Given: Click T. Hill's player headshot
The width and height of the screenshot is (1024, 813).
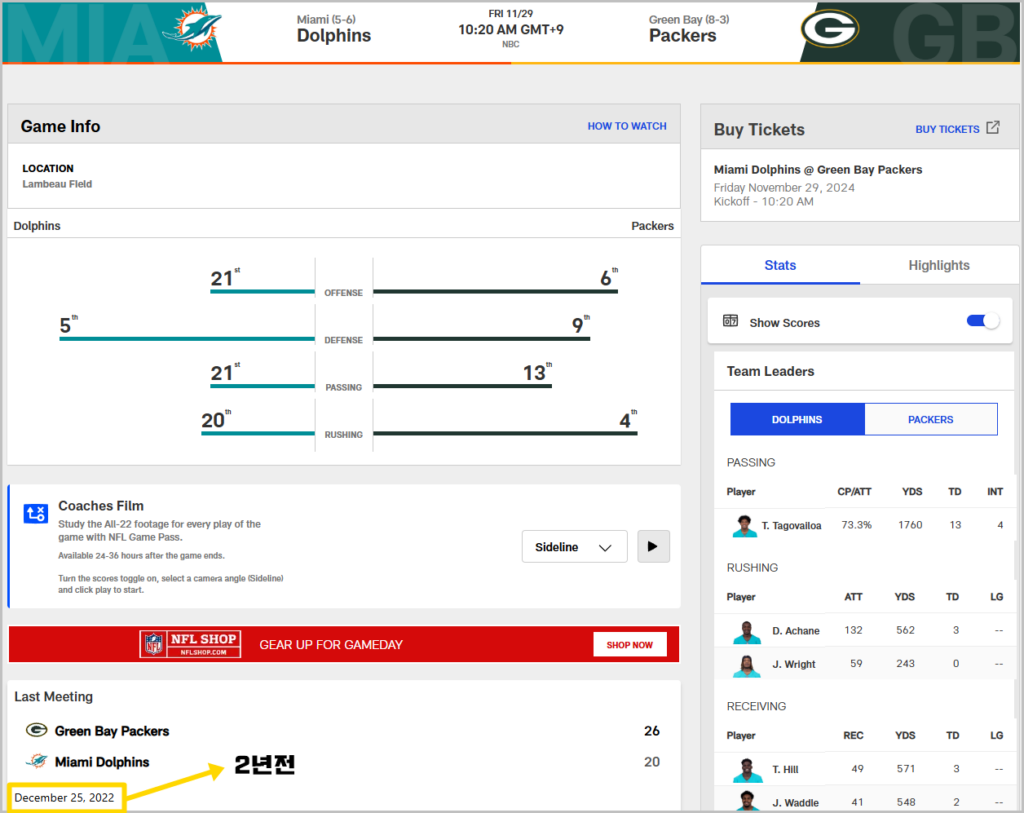Looking at the screenshot, I should (x=747, y=770).
